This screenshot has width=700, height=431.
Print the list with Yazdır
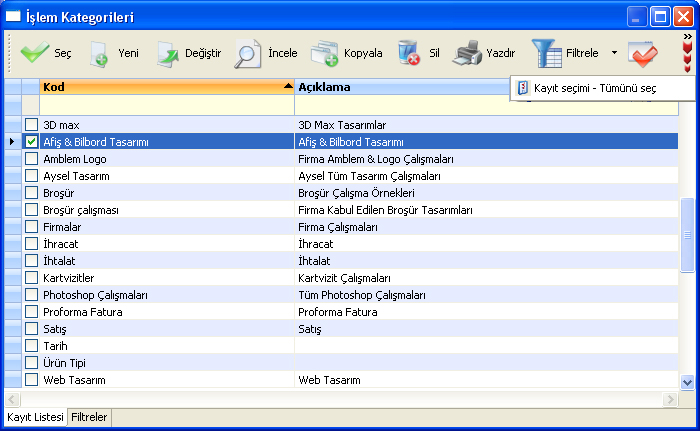[468, 53]
